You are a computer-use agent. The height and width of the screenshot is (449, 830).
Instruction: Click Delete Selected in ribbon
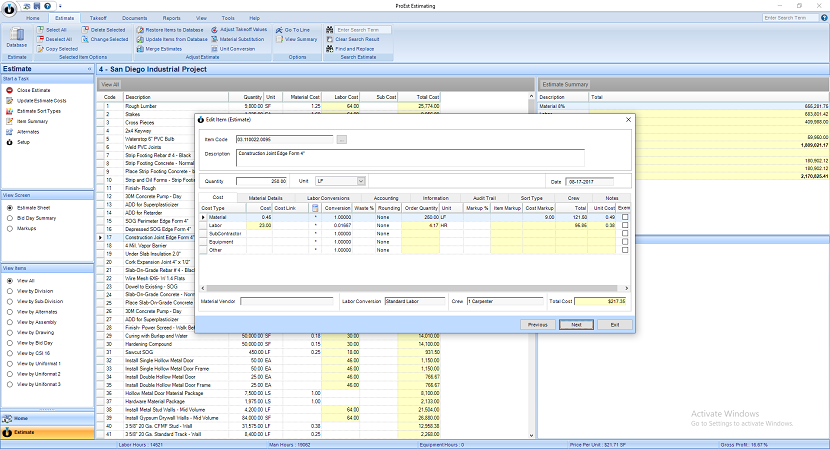104,30
